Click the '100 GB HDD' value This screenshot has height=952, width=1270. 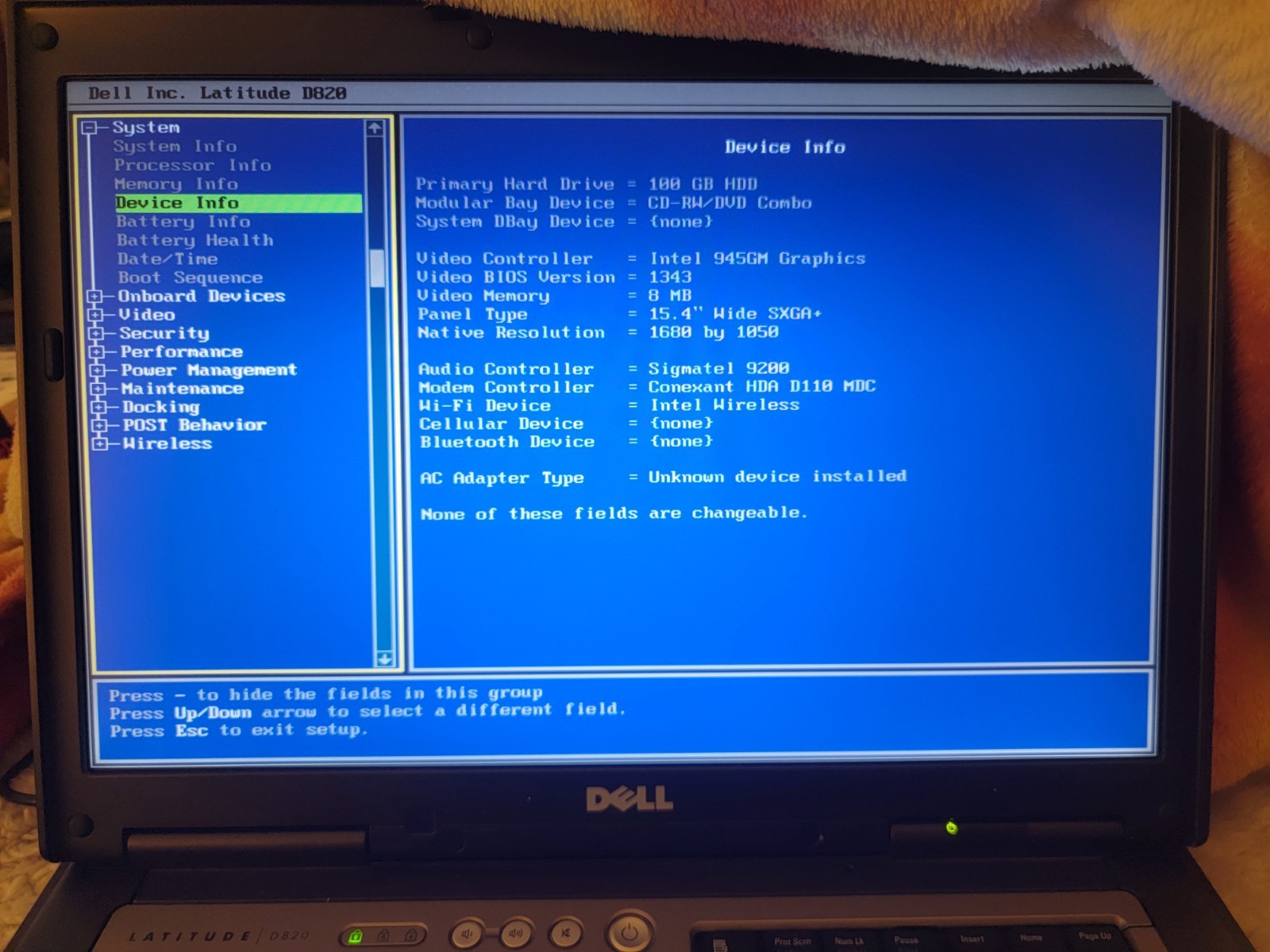coord(702,184)
